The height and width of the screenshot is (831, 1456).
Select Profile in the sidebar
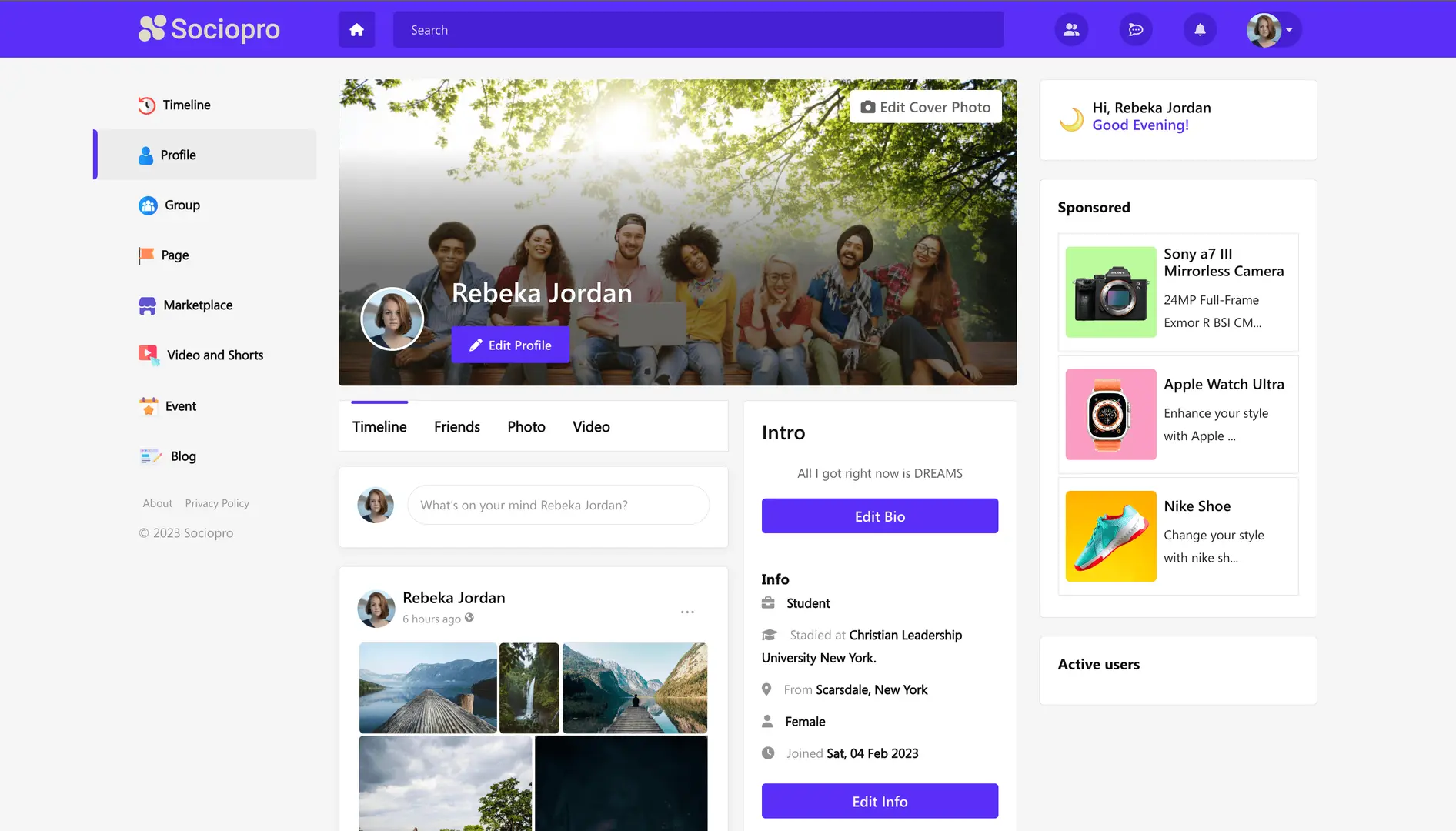(205, 155)
